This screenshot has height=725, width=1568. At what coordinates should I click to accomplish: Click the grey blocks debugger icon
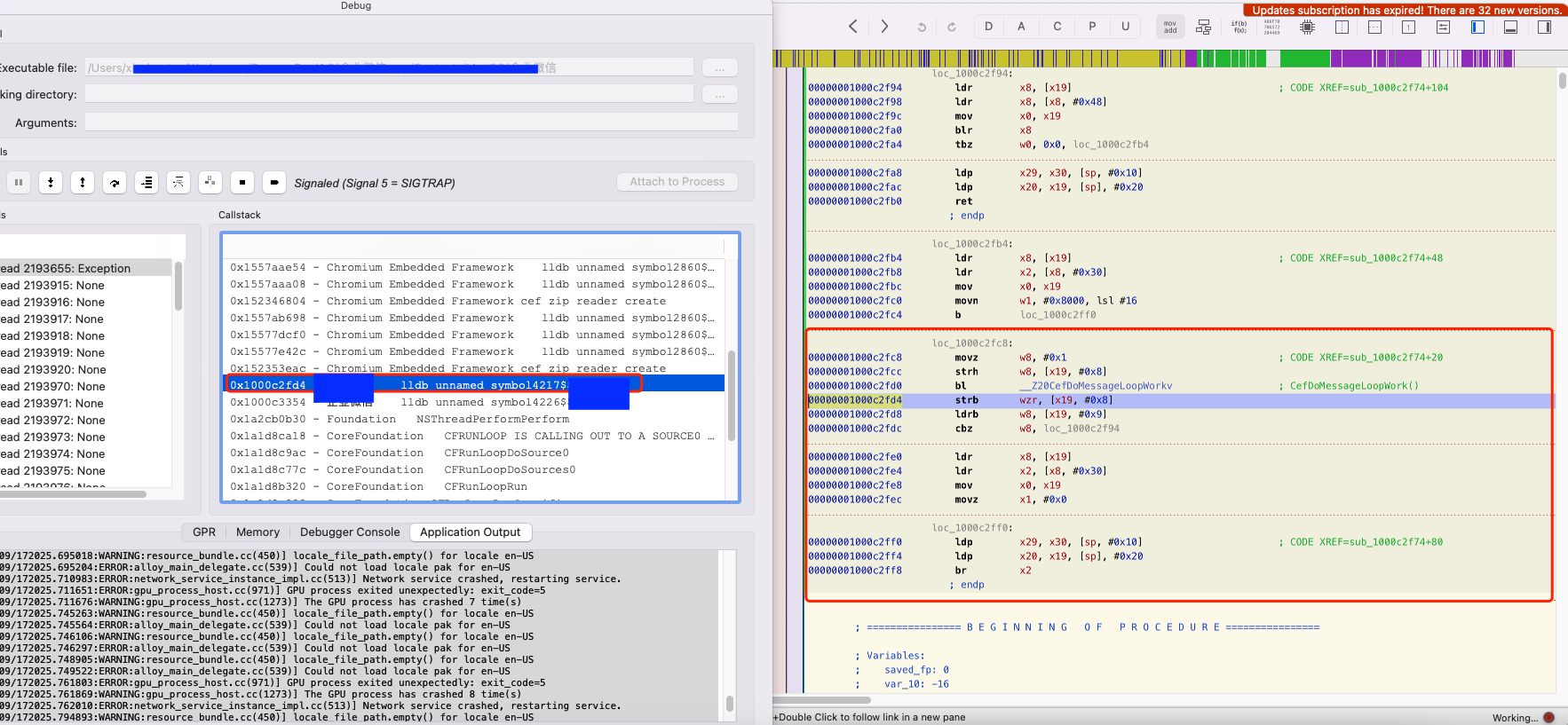pyautogui.click(x=210, y=182)
